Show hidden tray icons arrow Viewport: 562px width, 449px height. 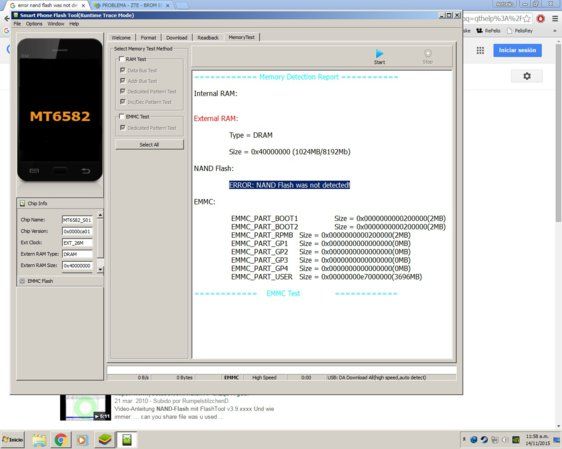465,439
